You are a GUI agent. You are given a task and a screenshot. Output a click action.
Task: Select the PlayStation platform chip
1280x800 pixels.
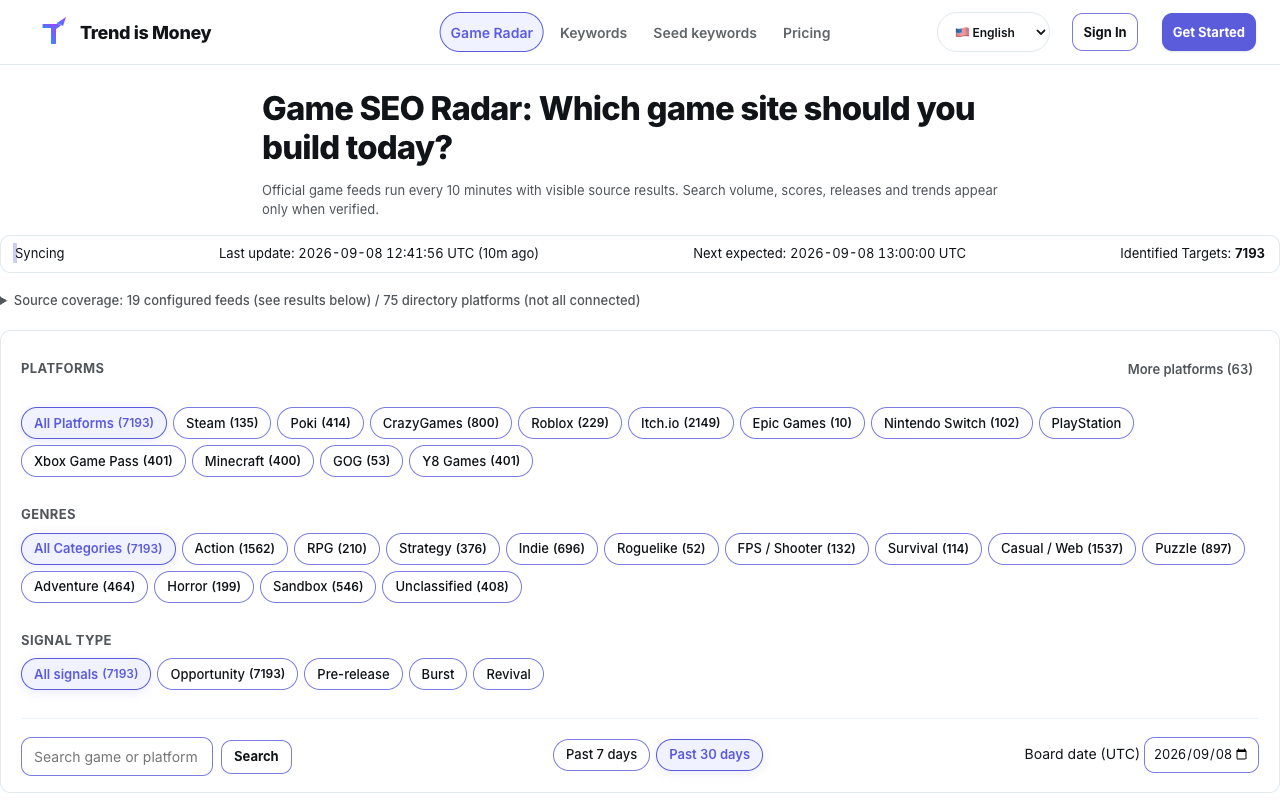tap(1086, 423)
